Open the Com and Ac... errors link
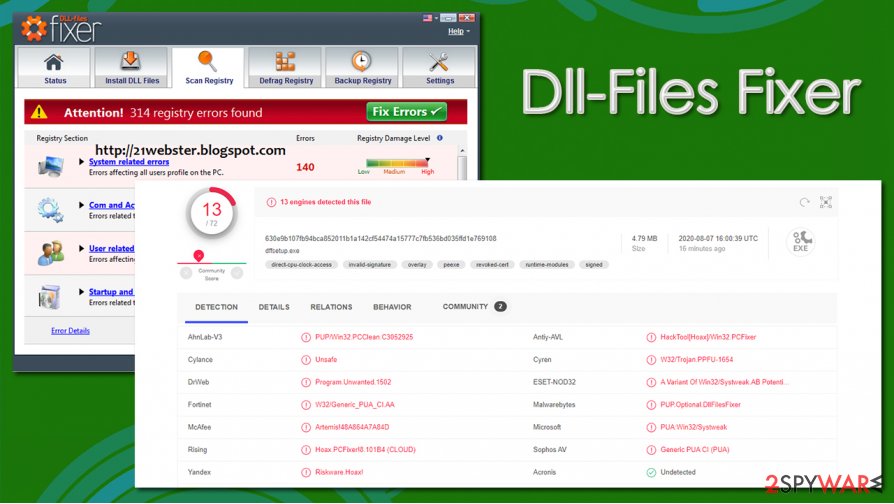This screenshot has height=504, width=894. click(x=112, y=205)
